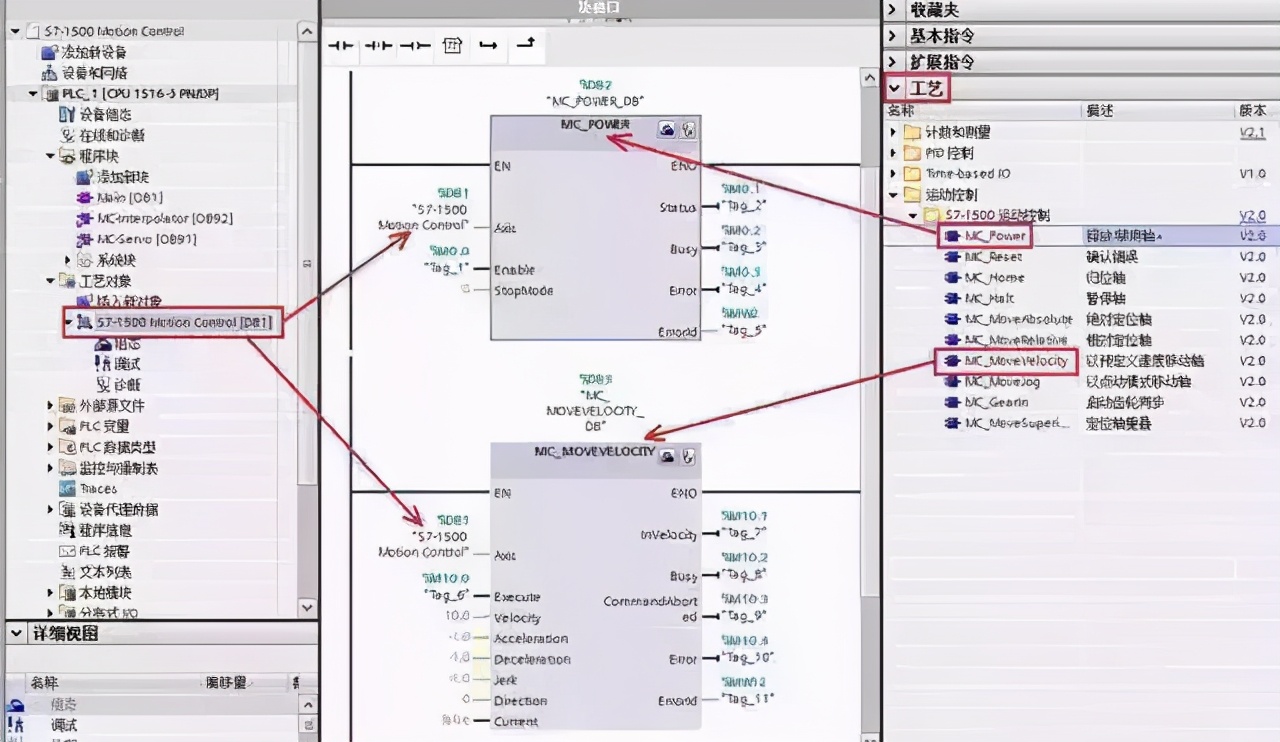Open diagnostics icon on the MC_MOVEVELOCITY block
Image resolution: width=1280 pixels, height=742 pixels.
click(x=688, y=456)
